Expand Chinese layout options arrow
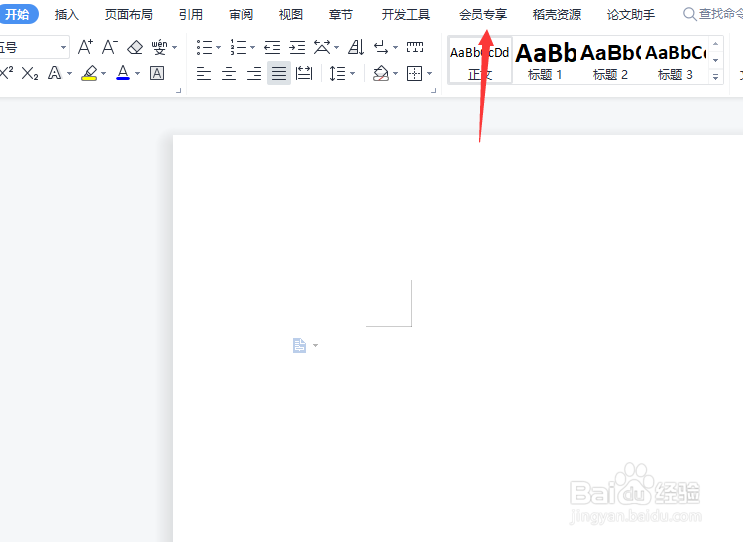This screenshot has width=743, height=542. pos(336,47)
